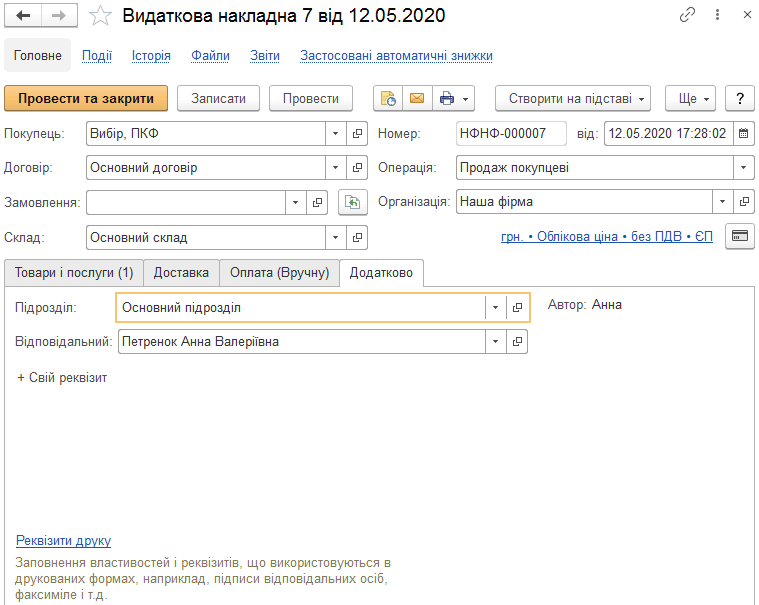Copy link to document via chain icon
This screenshot has width=759, height=605.
pos(687,15)
